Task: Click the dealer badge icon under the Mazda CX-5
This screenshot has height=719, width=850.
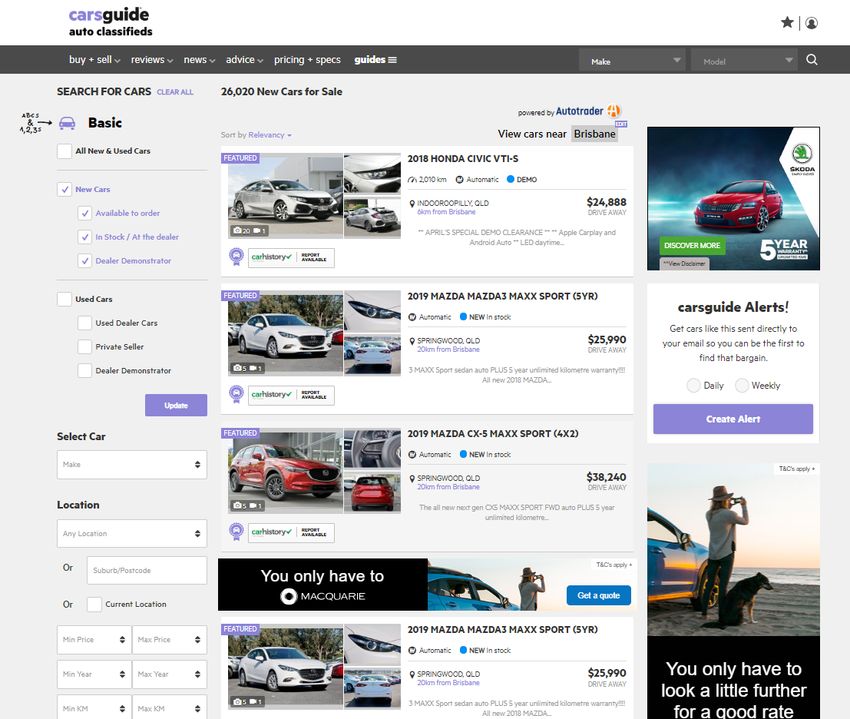Action: tap(236, 531)
